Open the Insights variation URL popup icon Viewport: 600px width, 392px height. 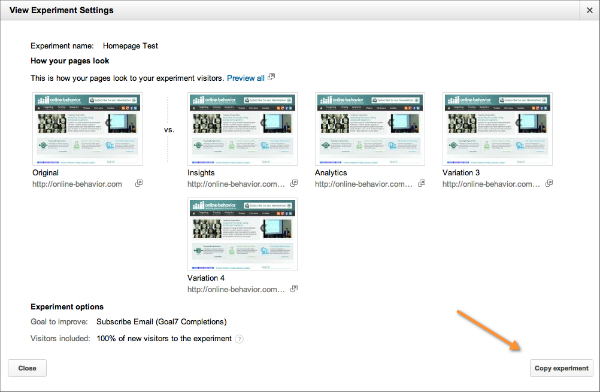[x=294, y=183]
